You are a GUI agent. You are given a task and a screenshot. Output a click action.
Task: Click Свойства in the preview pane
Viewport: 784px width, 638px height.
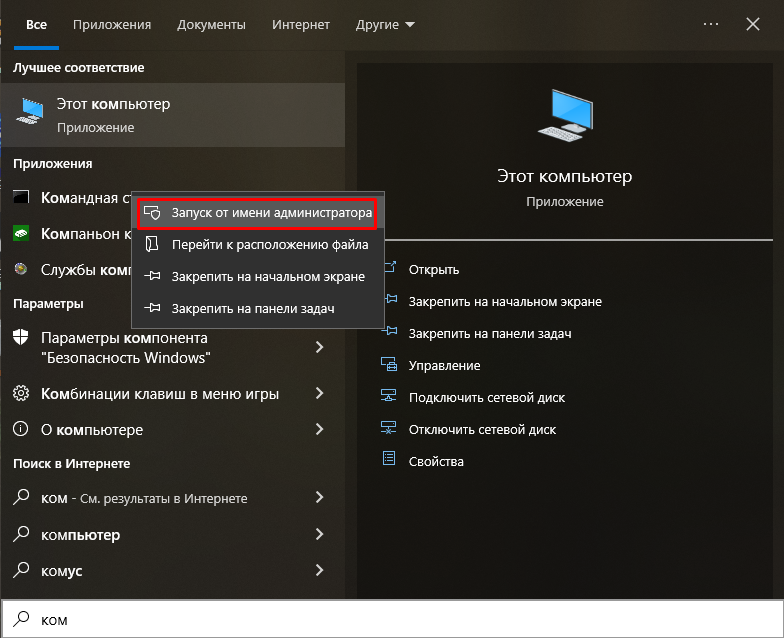[x=436, y=462]
